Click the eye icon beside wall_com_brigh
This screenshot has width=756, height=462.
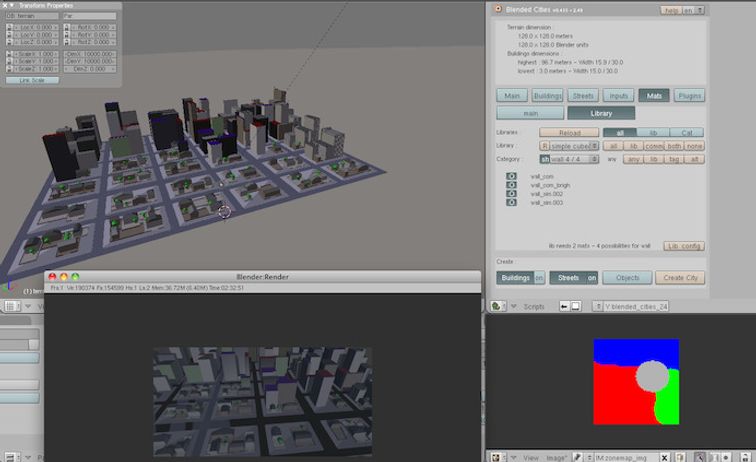[x=511, y=185]
